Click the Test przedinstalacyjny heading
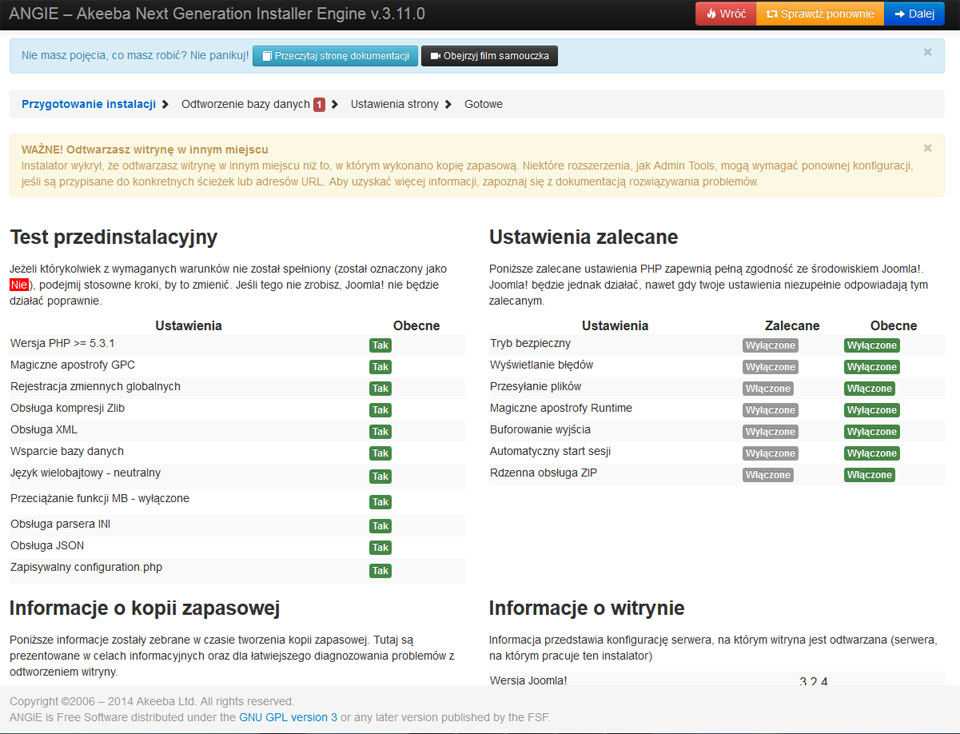The width and height of the screenshot is (960, 734). tap(114, 237)
